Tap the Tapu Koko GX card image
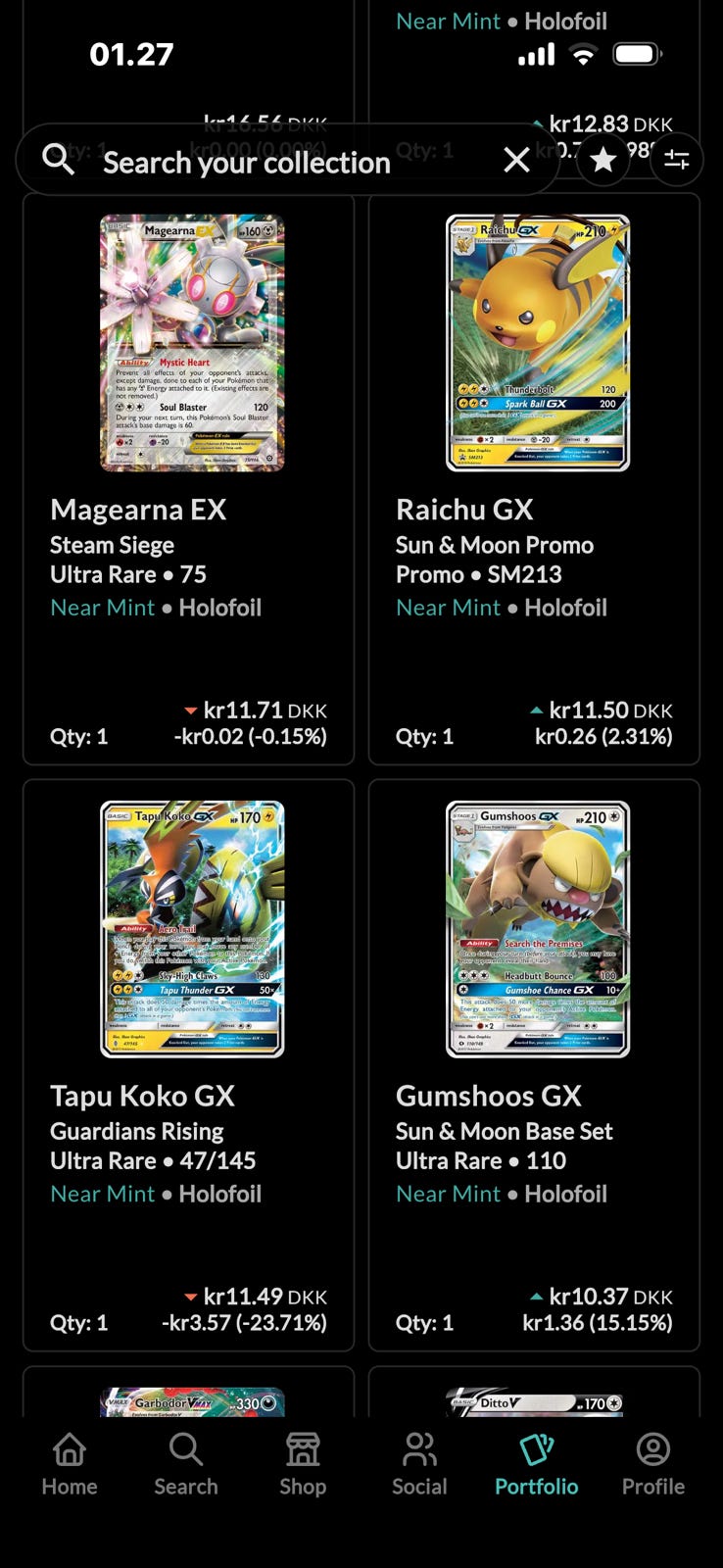The image size is (723, 1568). point(192,929)
